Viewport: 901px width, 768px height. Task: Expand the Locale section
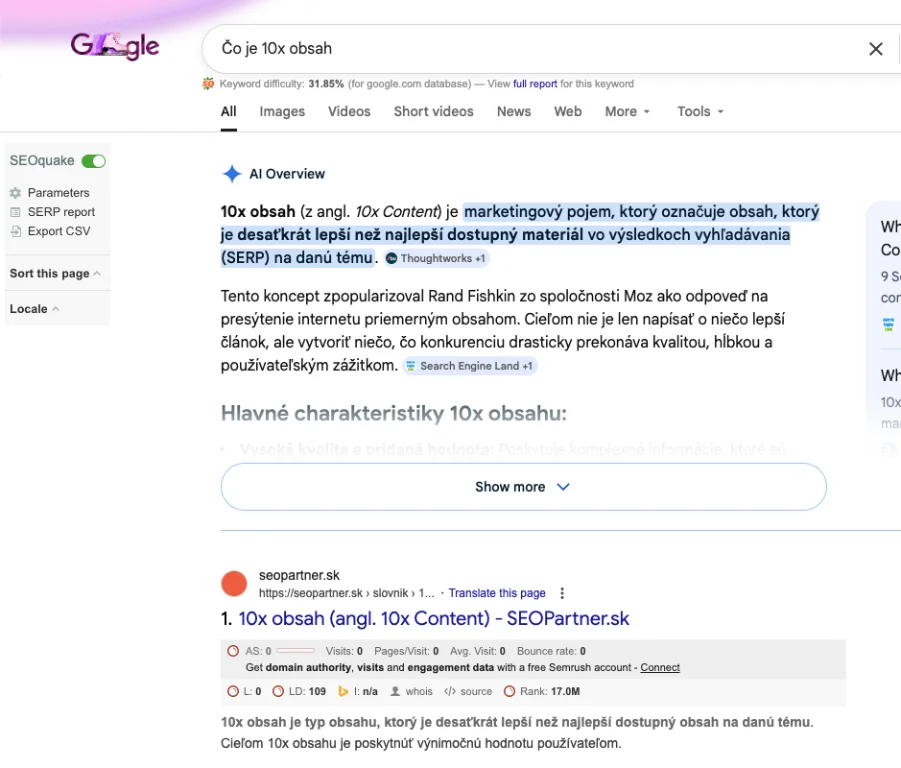click(x=35, y=309)
